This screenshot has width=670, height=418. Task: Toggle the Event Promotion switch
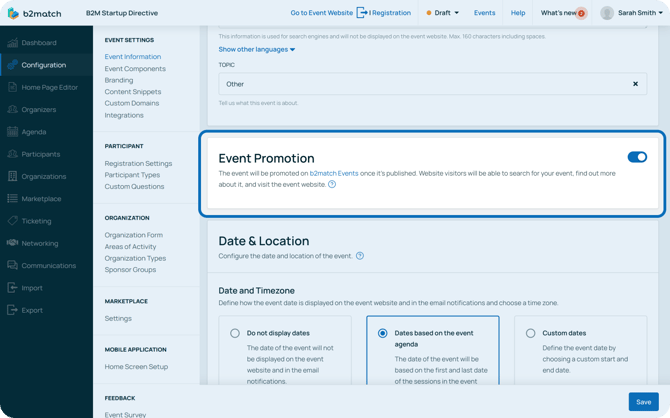click(637, 157)
